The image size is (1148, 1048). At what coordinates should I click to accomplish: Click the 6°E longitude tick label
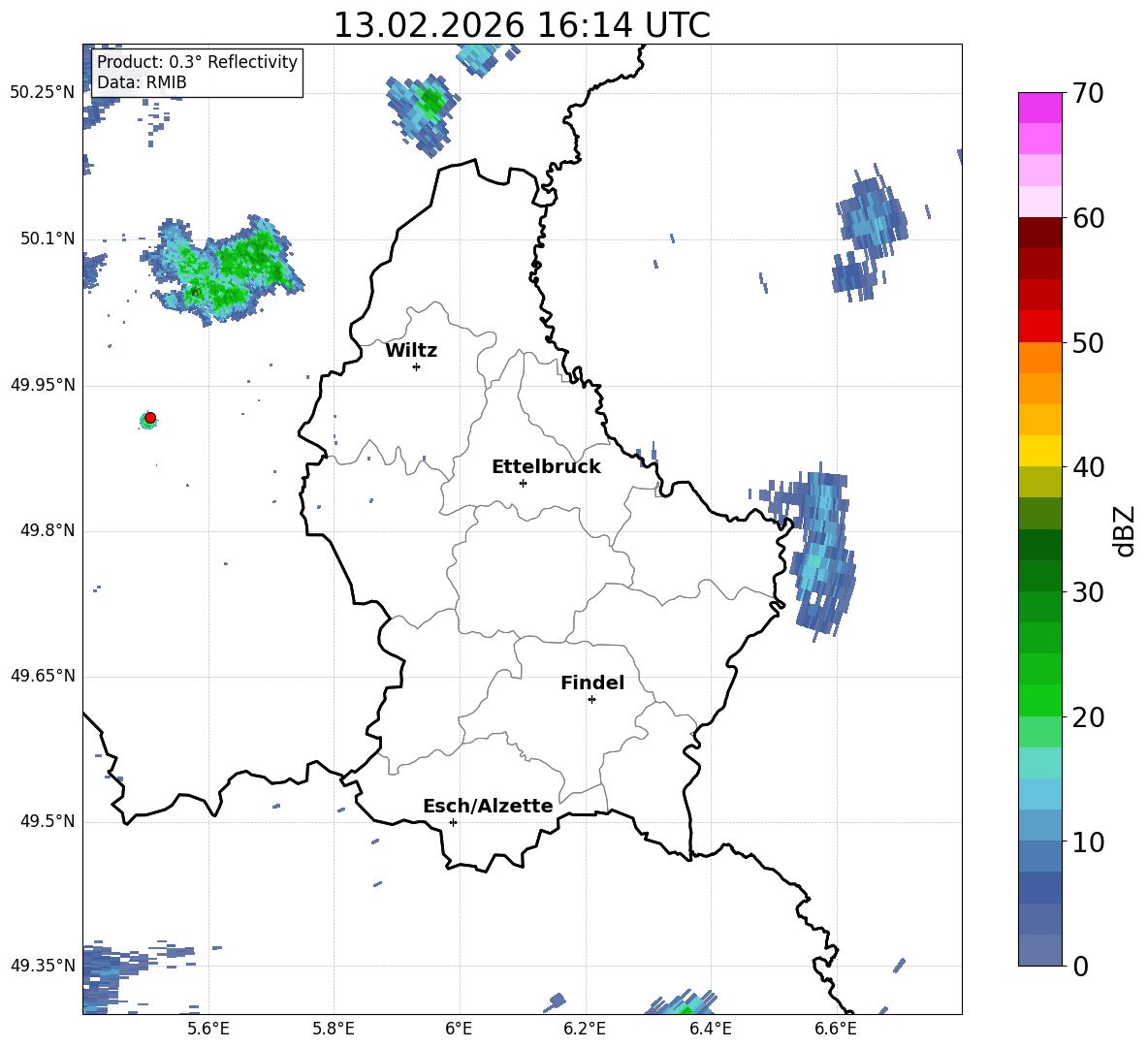click(459, 1029)
